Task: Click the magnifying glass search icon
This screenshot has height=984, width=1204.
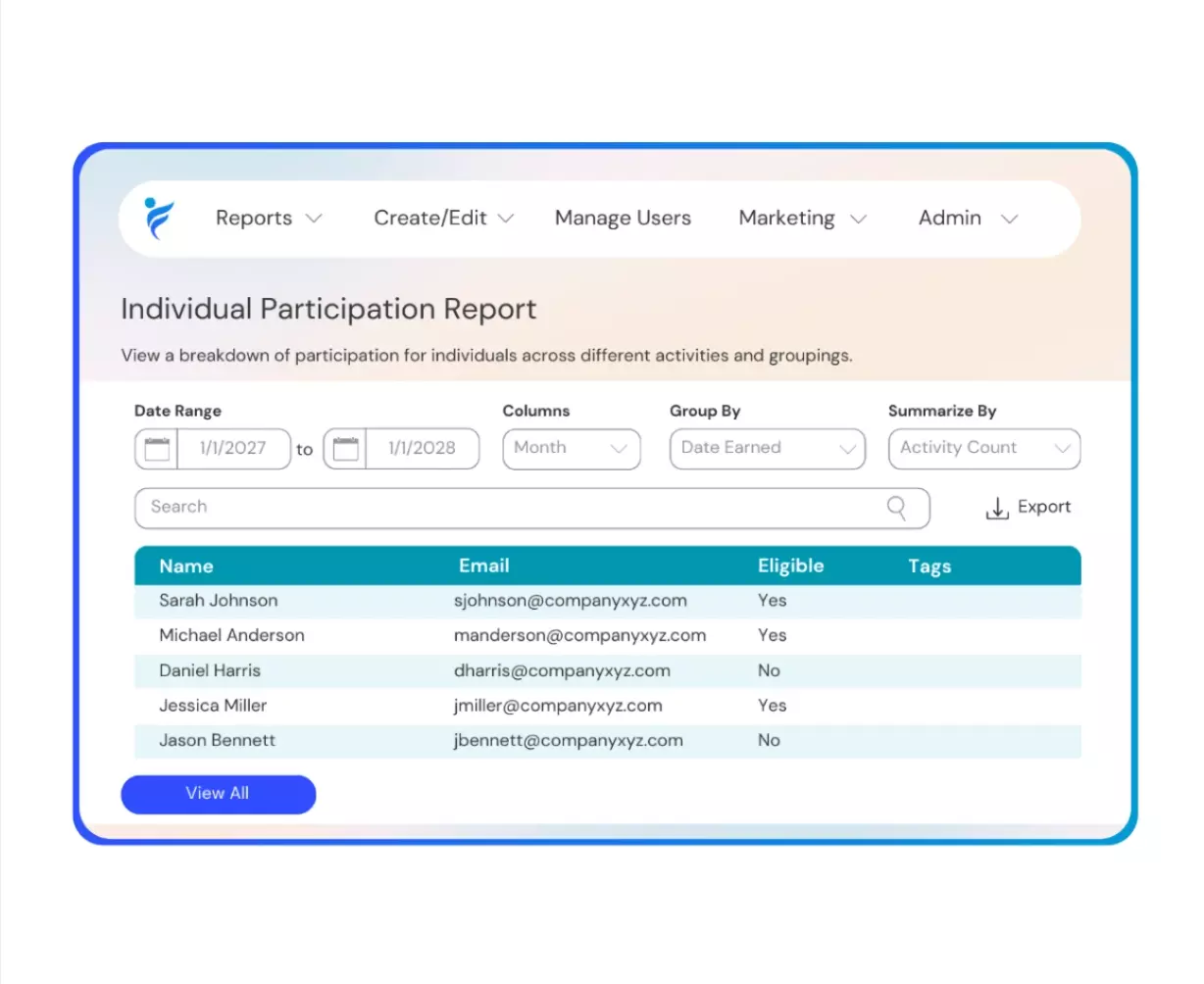Action: [x=895, y=508]
